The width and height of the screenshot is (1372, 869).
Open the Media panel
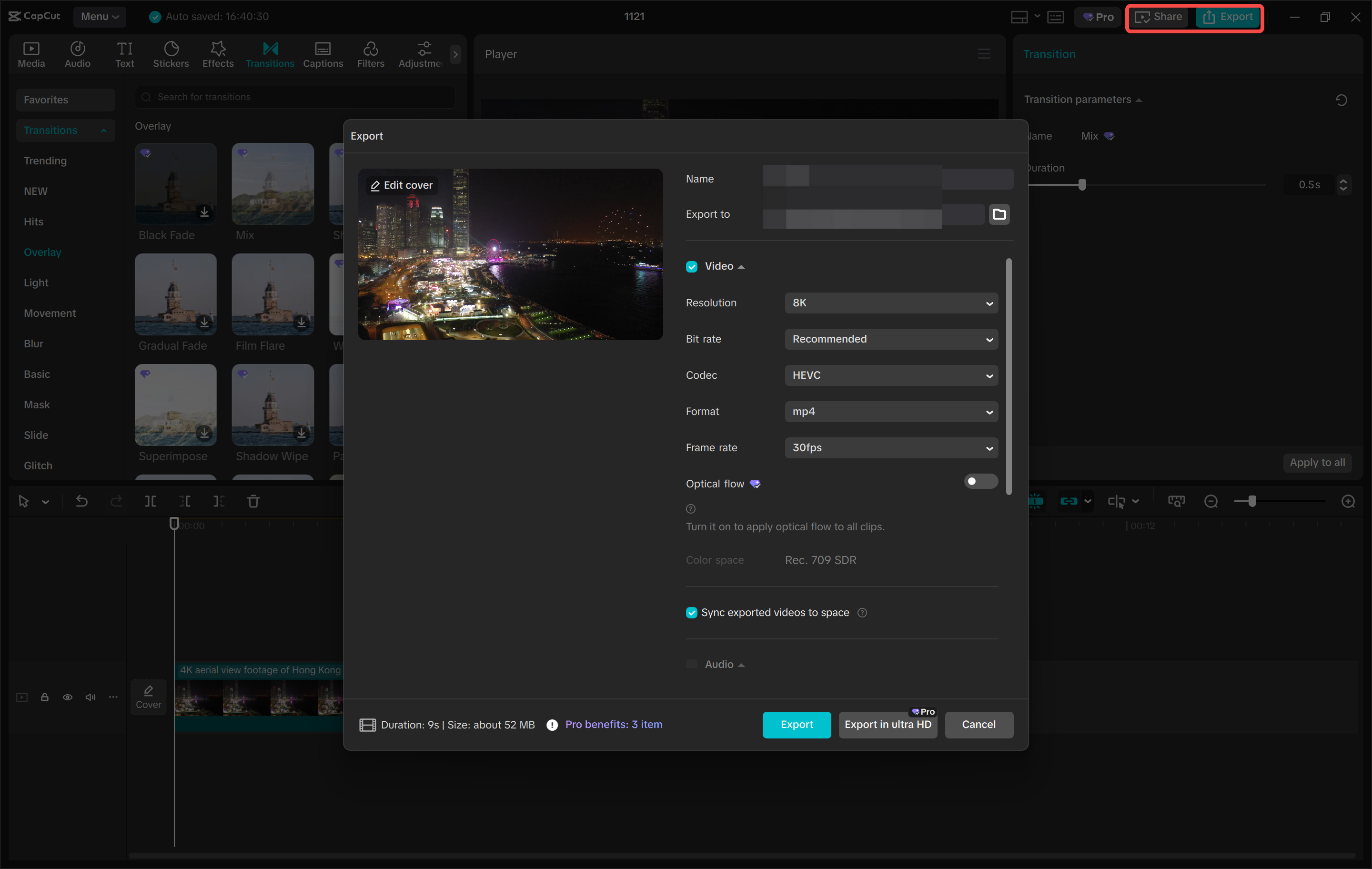click(31, 53)
